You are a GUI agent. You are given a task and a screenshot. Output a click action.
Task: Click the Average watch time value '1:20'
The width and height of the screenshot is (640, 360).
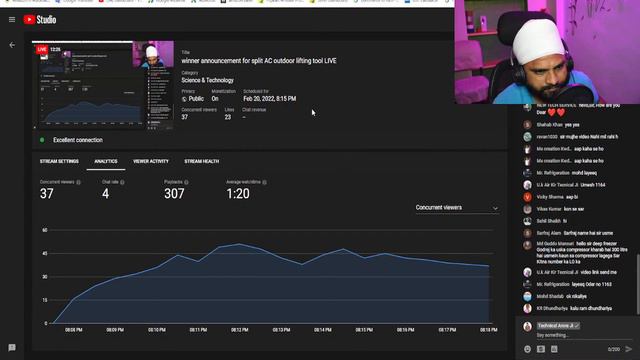(x=238, y=193)
